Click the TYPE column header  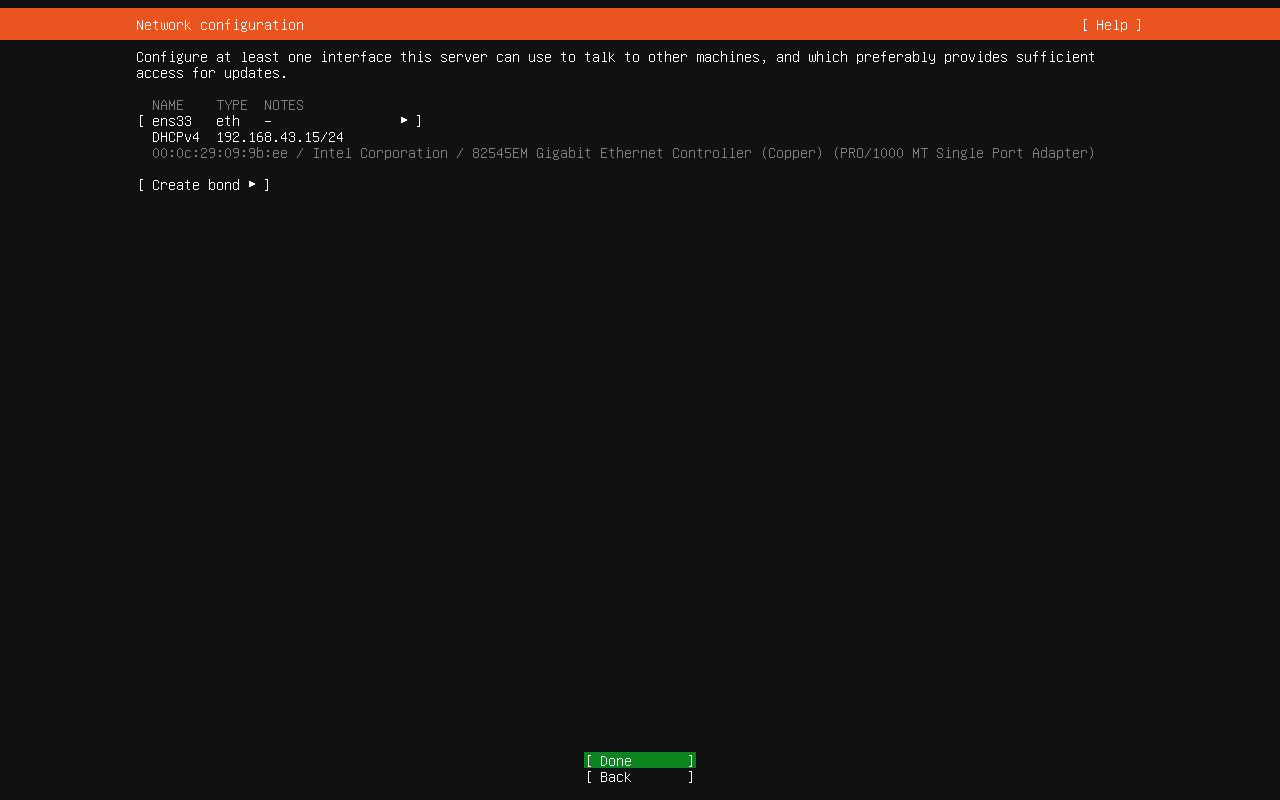tap(232, 105)
